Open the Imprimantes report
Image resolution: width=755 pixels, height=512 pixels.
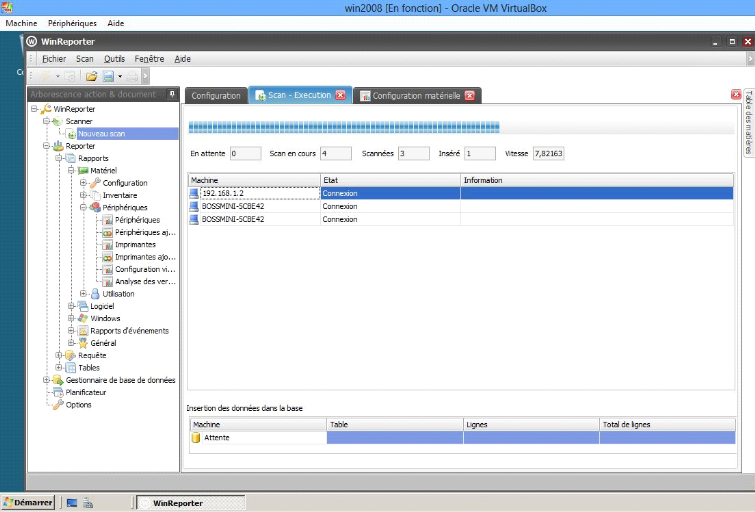point(135,245)
